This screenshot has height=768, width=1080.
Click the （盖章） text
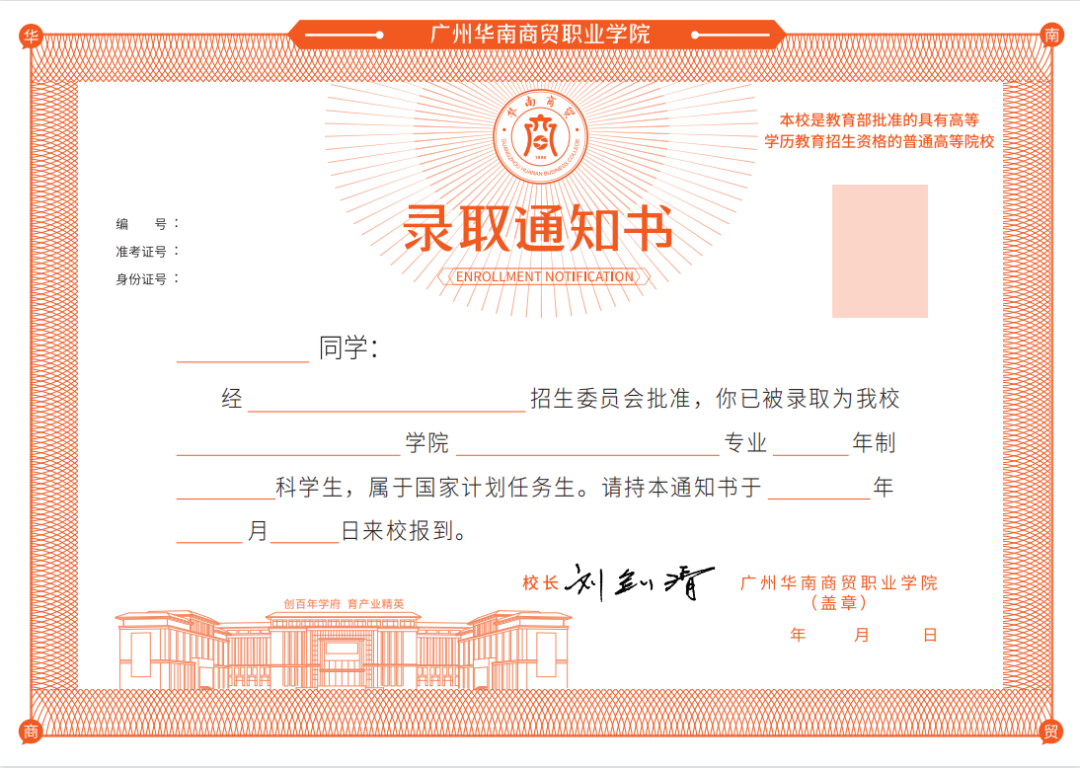coord(838,603)
